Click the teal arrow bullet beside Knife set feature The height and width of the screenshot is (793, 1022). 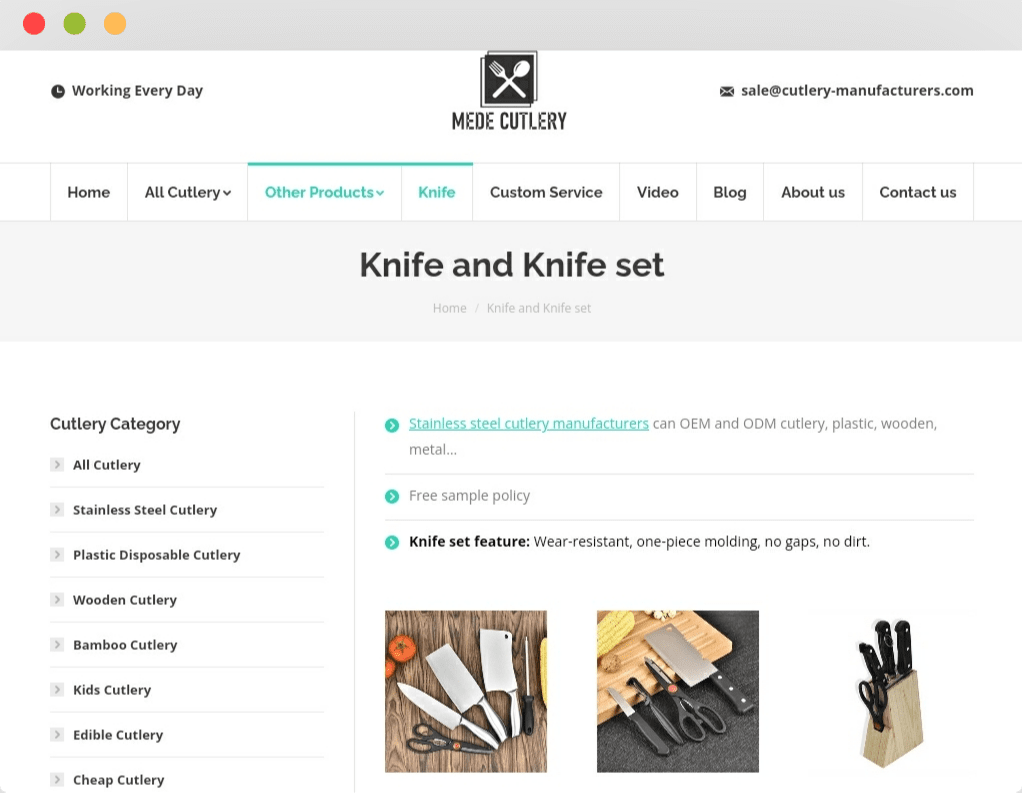pos(392,542)
